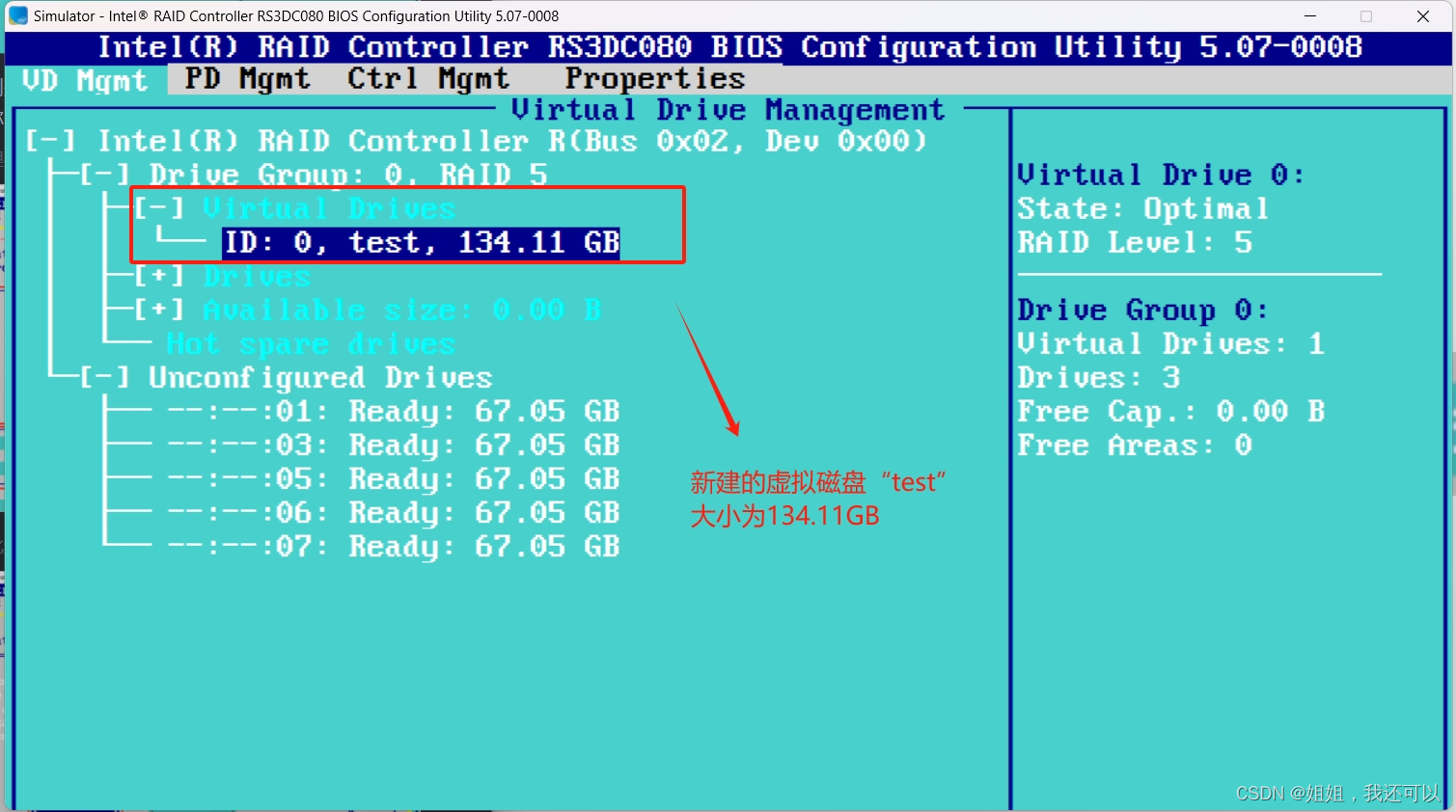The width and height of the screenshot is (1456, 812).
Task: Open the Ctrl Mgmt tab
Action: (428, 79)
